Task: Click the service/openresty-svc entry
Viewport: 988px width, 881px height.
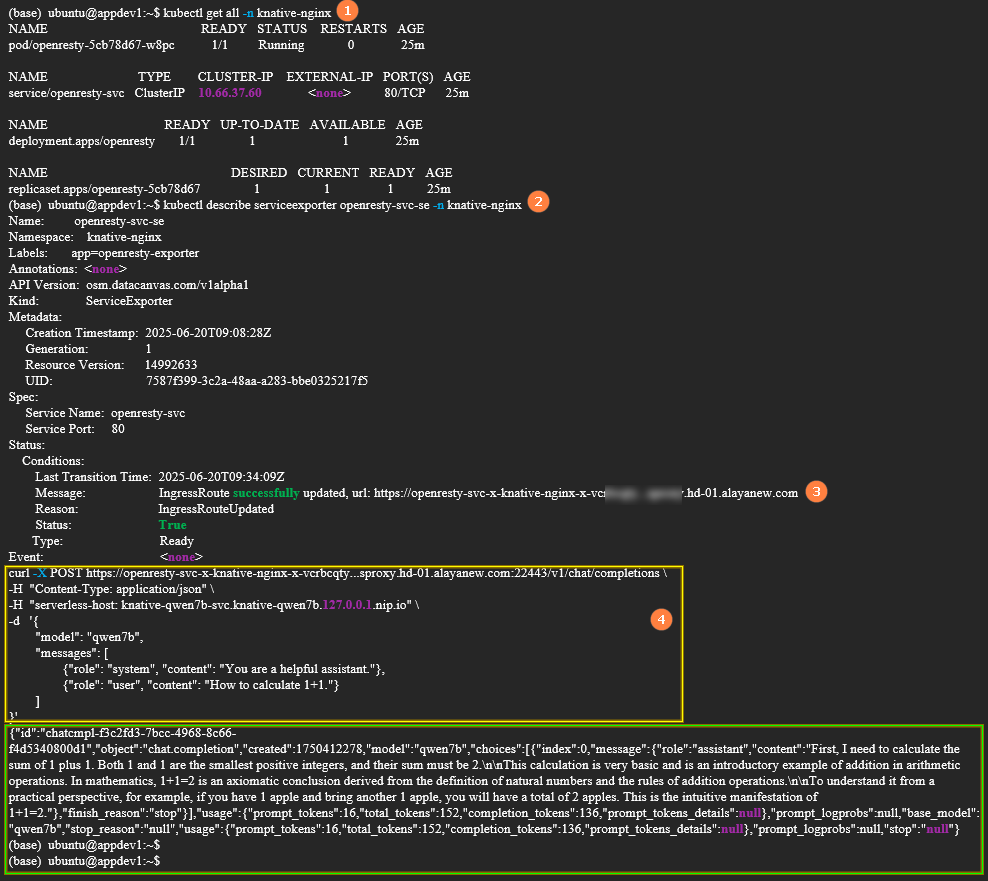Action: (64, 93)
